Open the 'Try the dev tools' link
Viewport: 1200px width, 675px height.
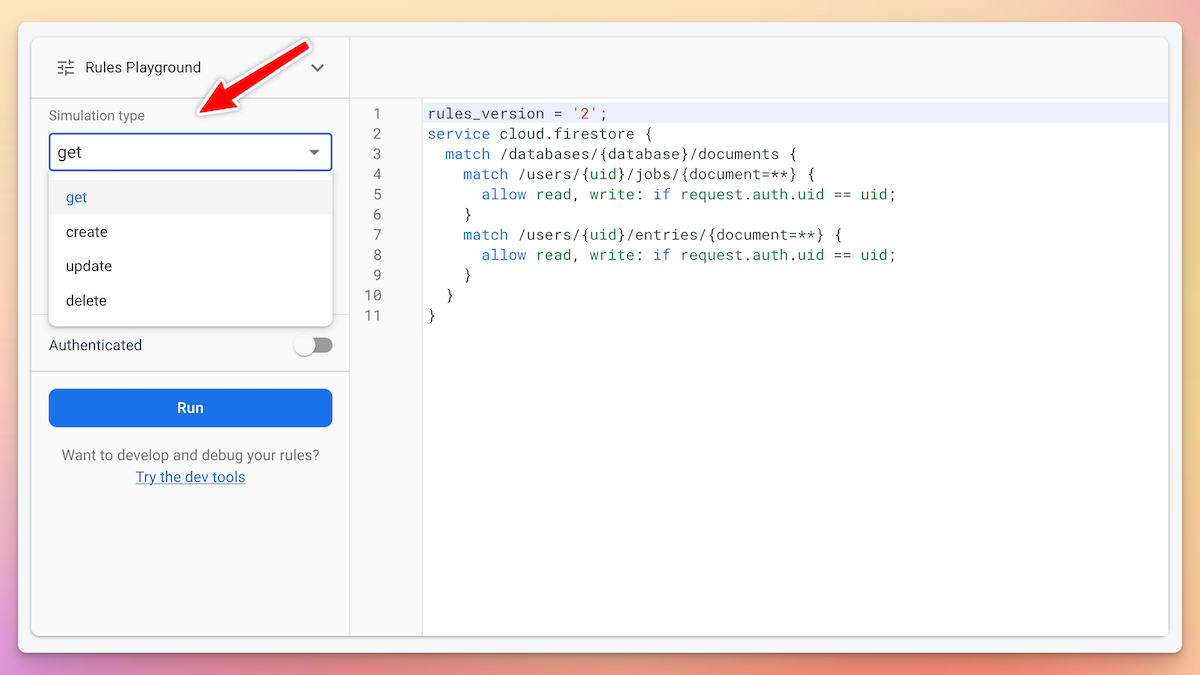click(190, 477)
